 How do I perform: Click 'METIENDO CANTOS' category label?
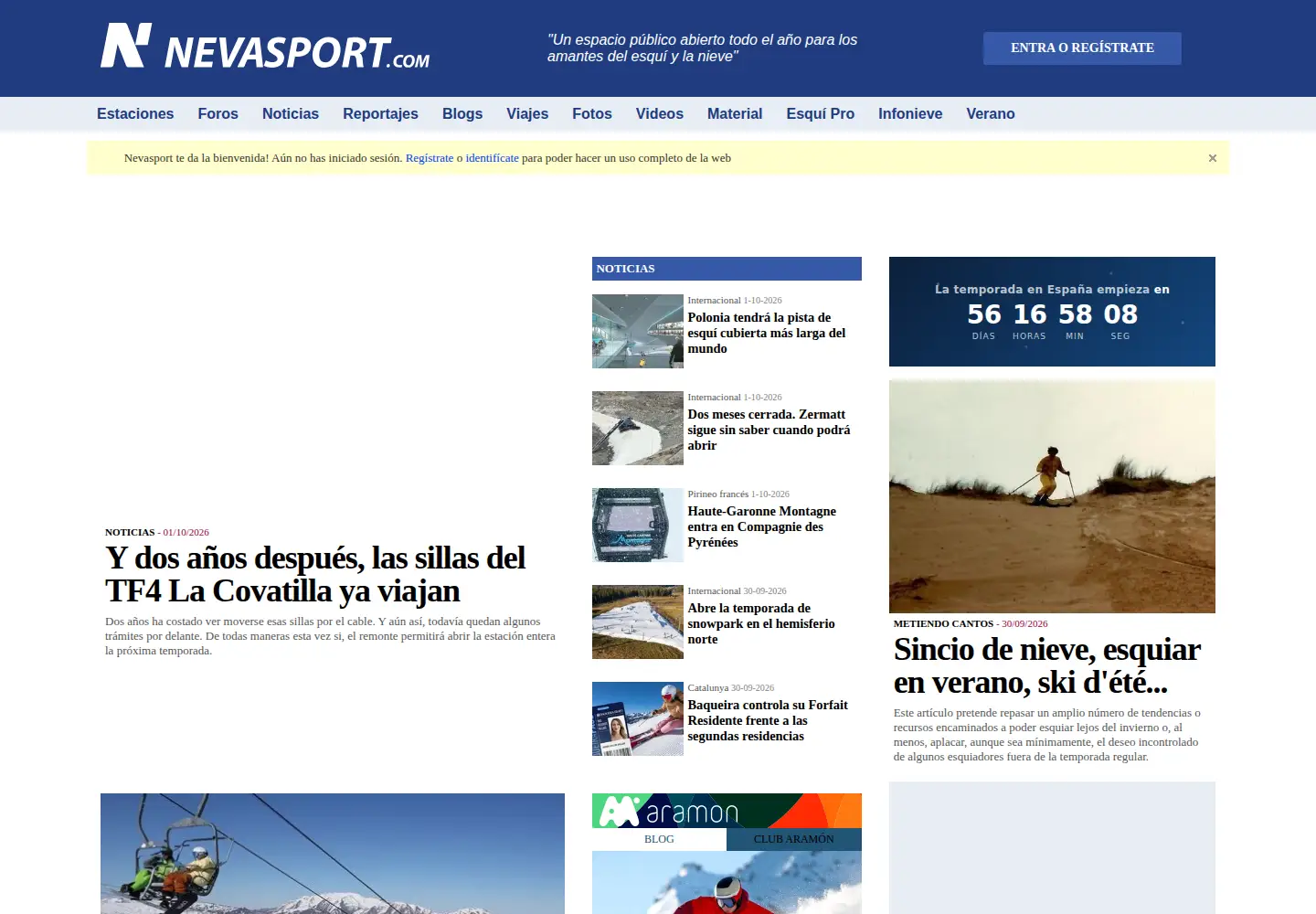click(x=943, y=624)
